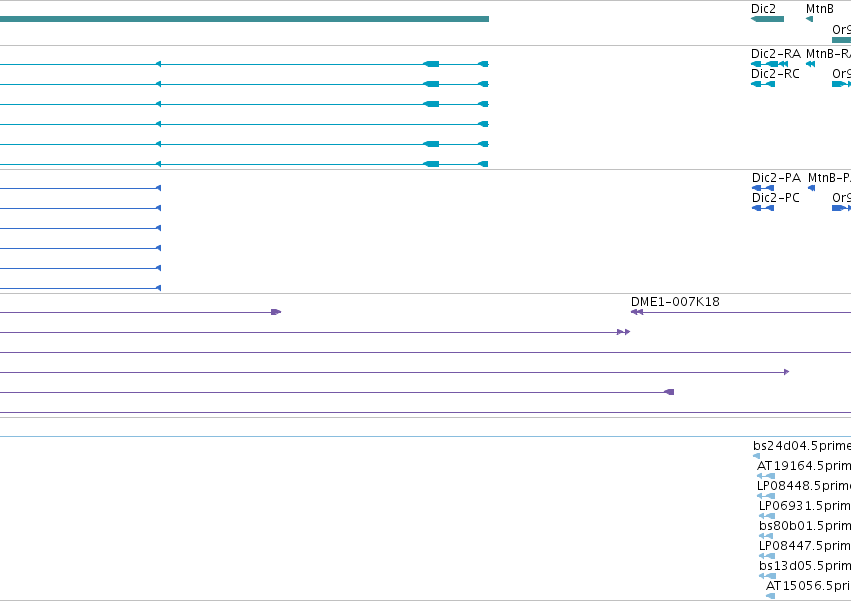The width and height of the screenshot is (851, 601).
Task: Select the bs80b01.5prim EST glyph
Action: point(766,536)
